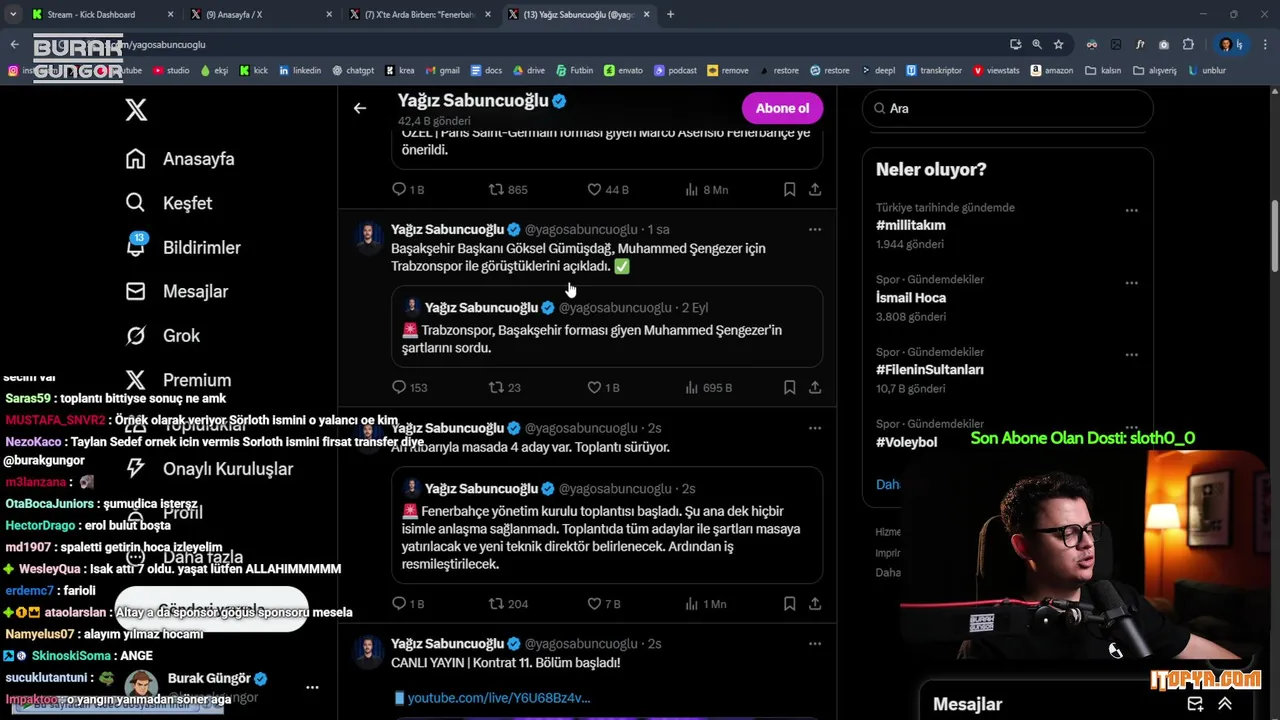Open Mesajlar in left sidebar
This screenshot has height=720, width=1280.
(x=176, y=291)
